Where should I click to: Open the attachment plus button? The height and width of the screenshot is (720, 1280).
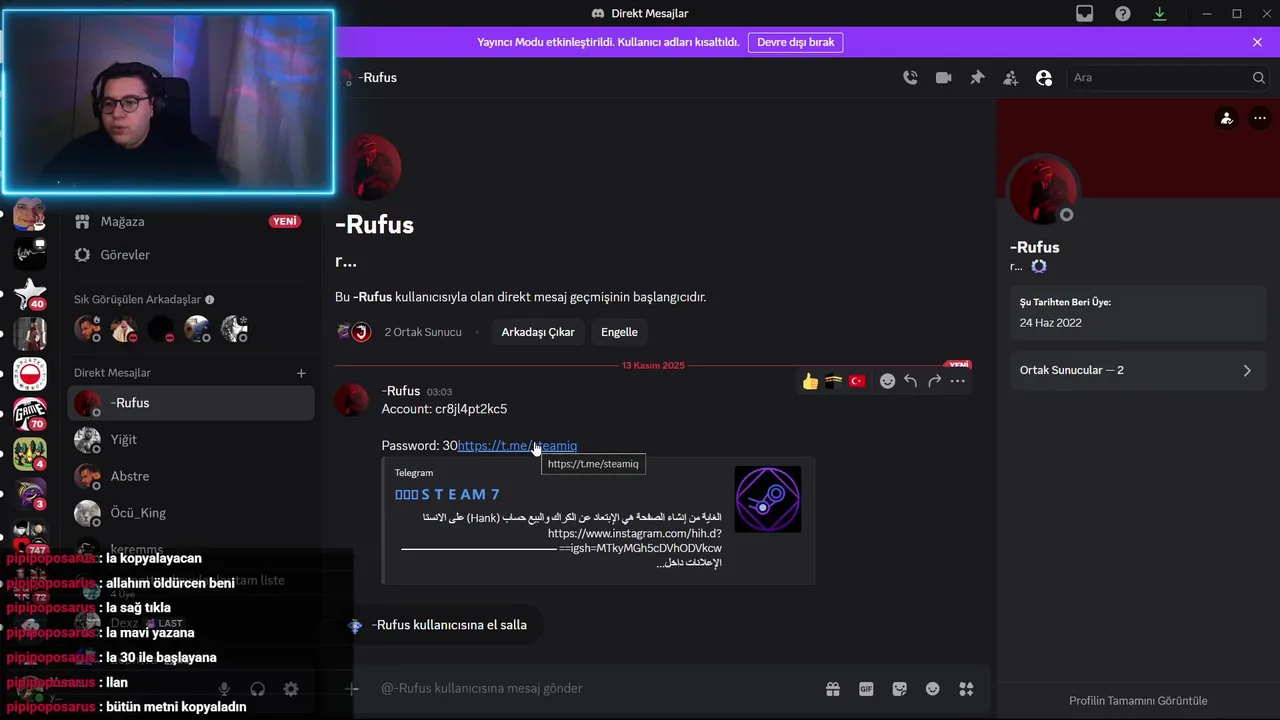tap(352, 688)
